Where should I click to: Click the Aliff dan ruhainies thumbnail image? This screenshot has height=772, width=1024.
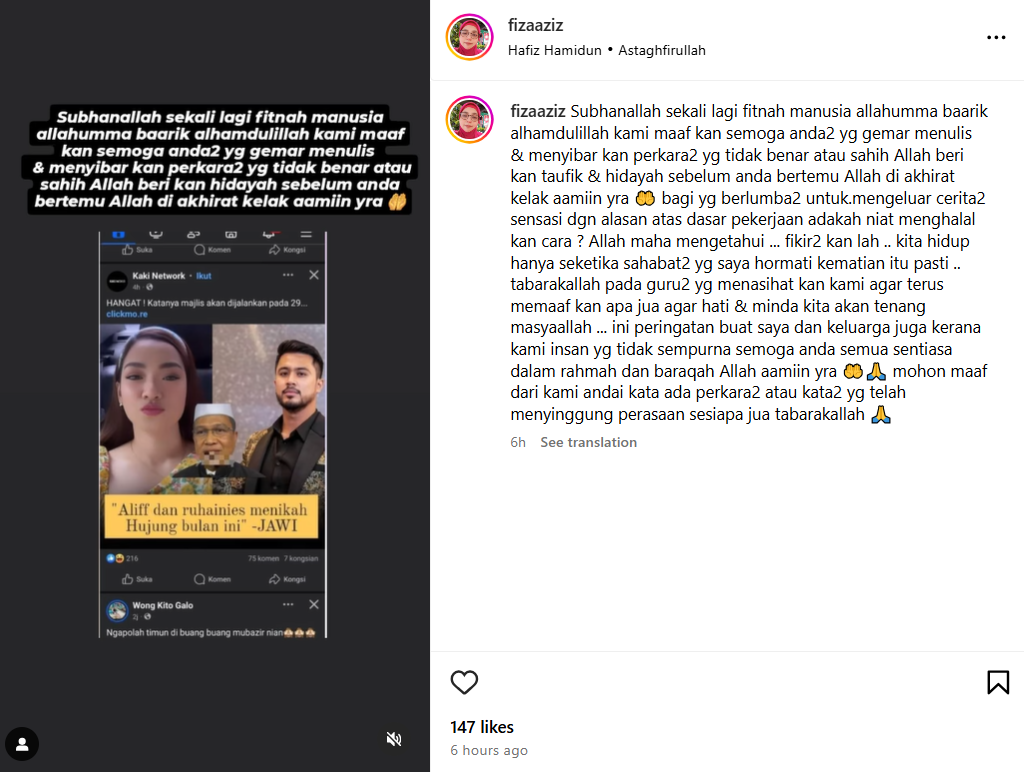click(212, 432)
